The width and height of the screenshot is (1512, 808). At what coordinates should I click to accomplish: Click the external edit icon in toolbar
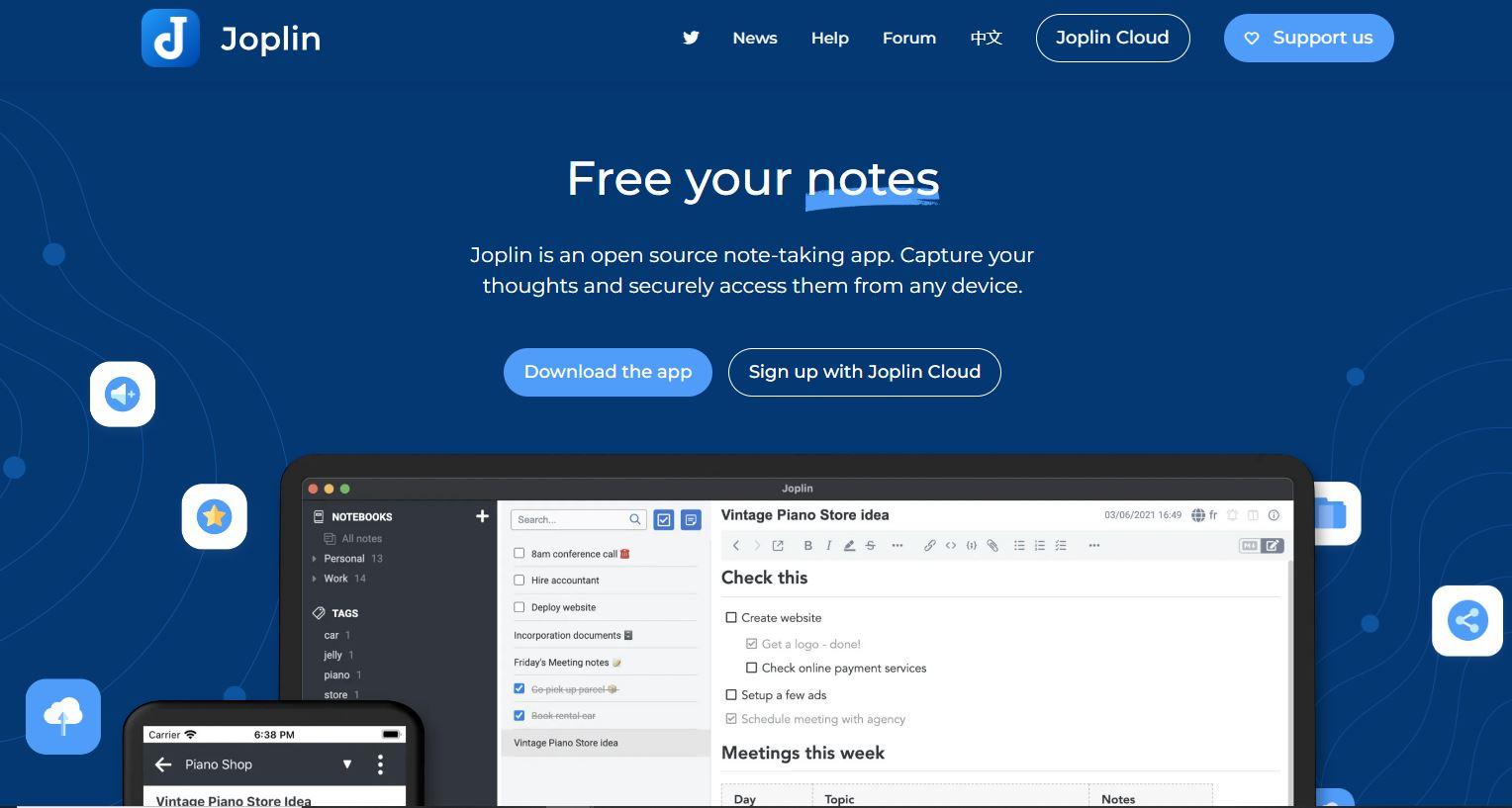click(x=778, y=545)
